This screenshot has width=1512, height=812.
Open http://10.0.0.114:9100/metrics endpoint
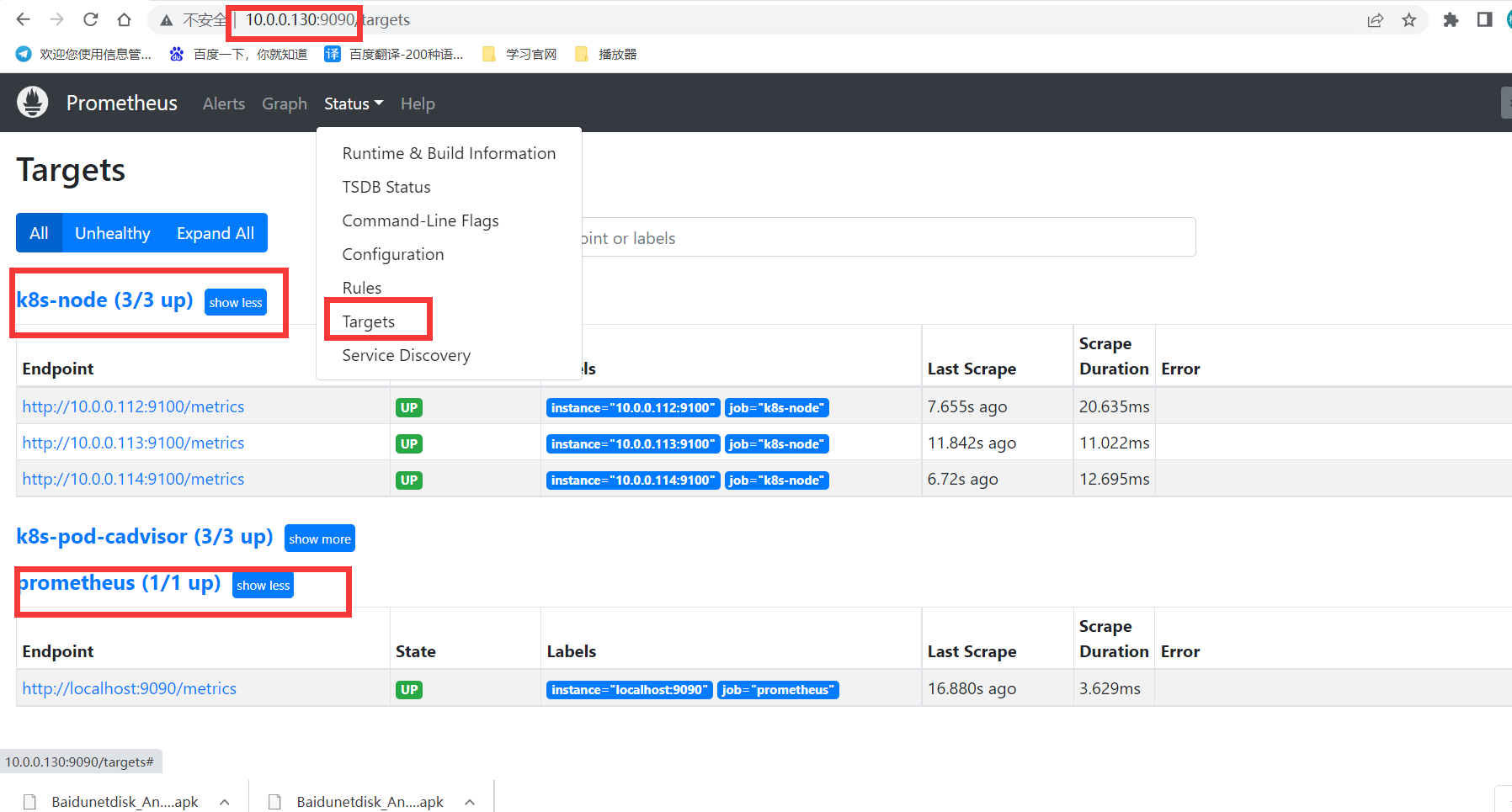(133, 479)
